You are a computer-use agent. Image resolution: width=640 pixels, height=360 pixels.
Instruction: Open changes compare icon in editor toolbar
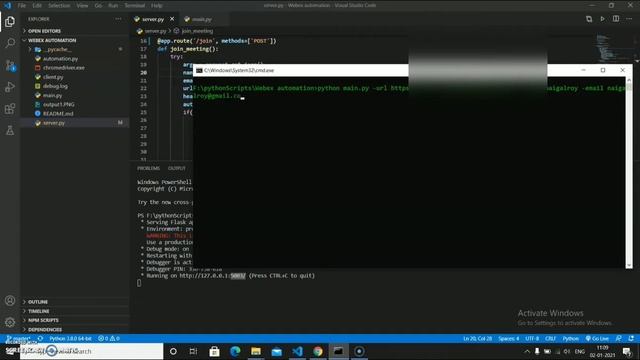point(589,19)
